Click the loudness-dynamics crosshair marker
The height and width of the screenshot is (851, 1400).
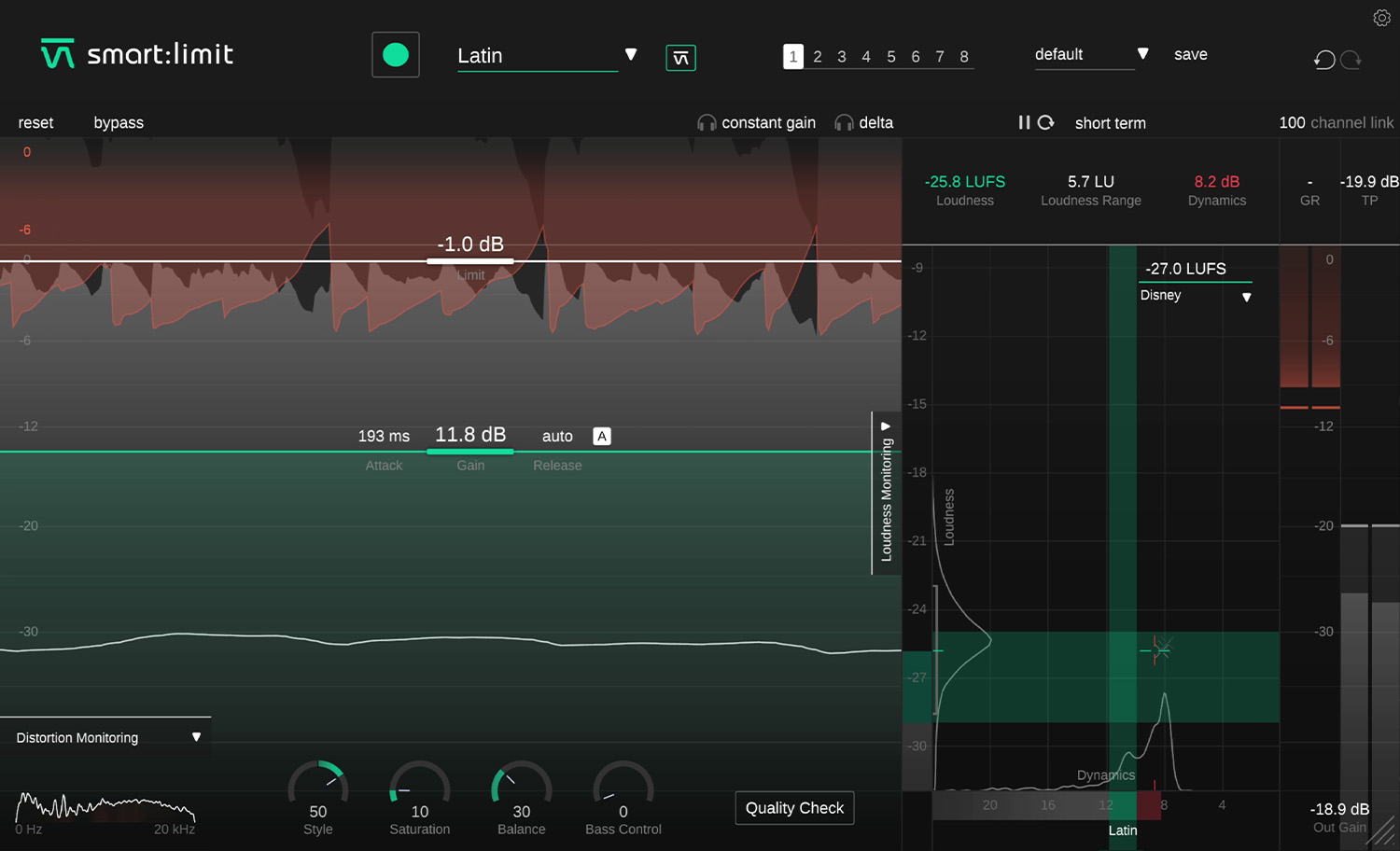(x=1157, y=649)
